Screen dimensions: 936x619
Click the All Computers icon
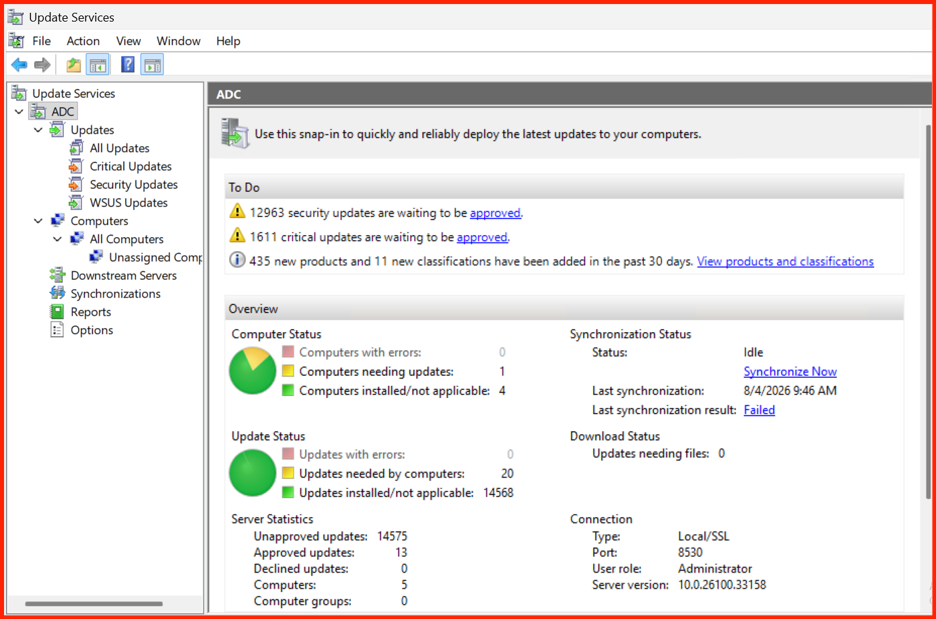(77, 239)
